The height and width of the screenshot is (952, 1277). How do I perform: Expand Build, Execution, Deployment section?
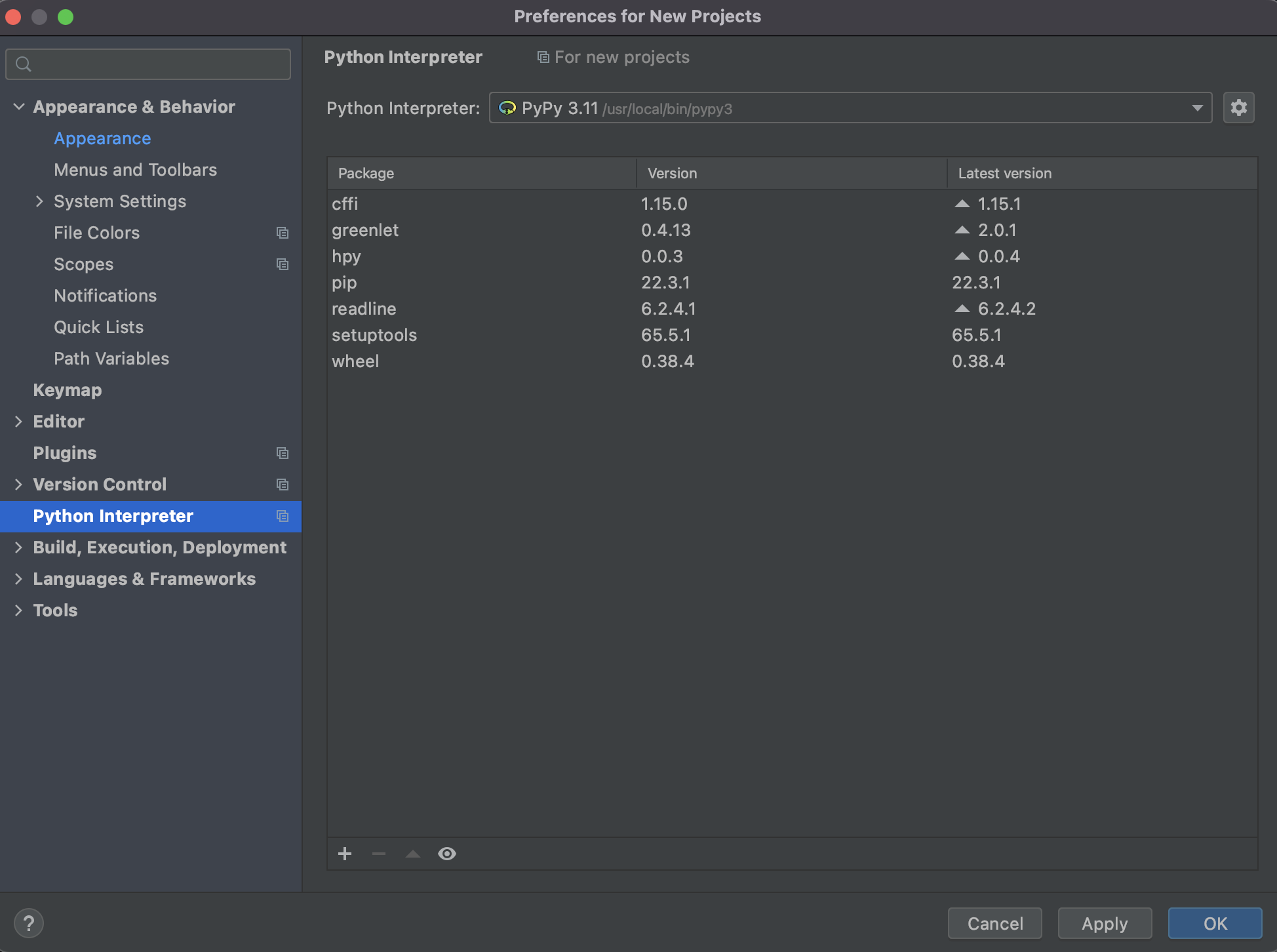coord(19,547)
